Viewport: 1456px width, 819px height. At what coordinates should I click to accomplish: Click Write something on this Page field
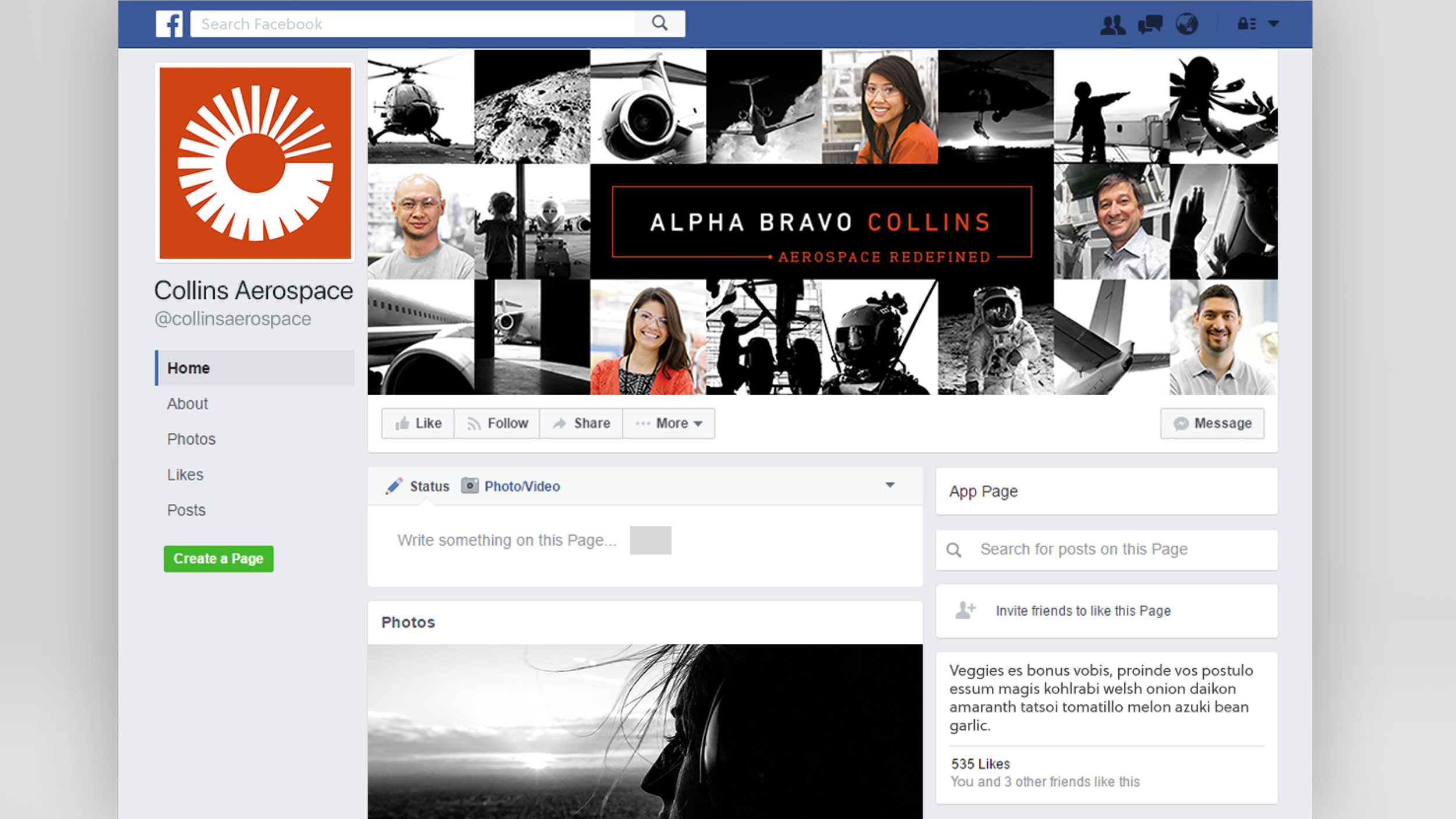point(507,540)
